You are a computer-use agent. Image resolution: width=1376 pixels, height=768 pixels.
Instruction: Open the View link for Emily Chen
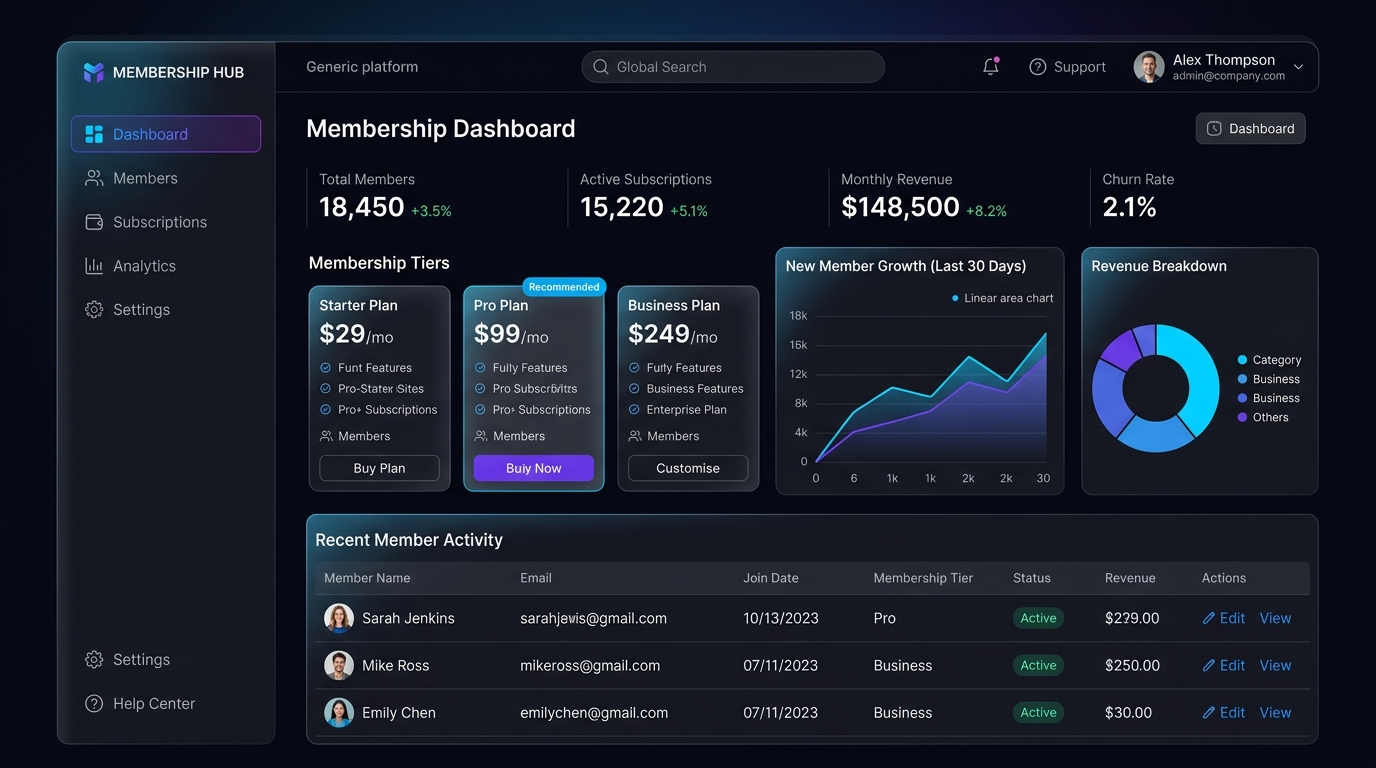(x=1275, y=713)
